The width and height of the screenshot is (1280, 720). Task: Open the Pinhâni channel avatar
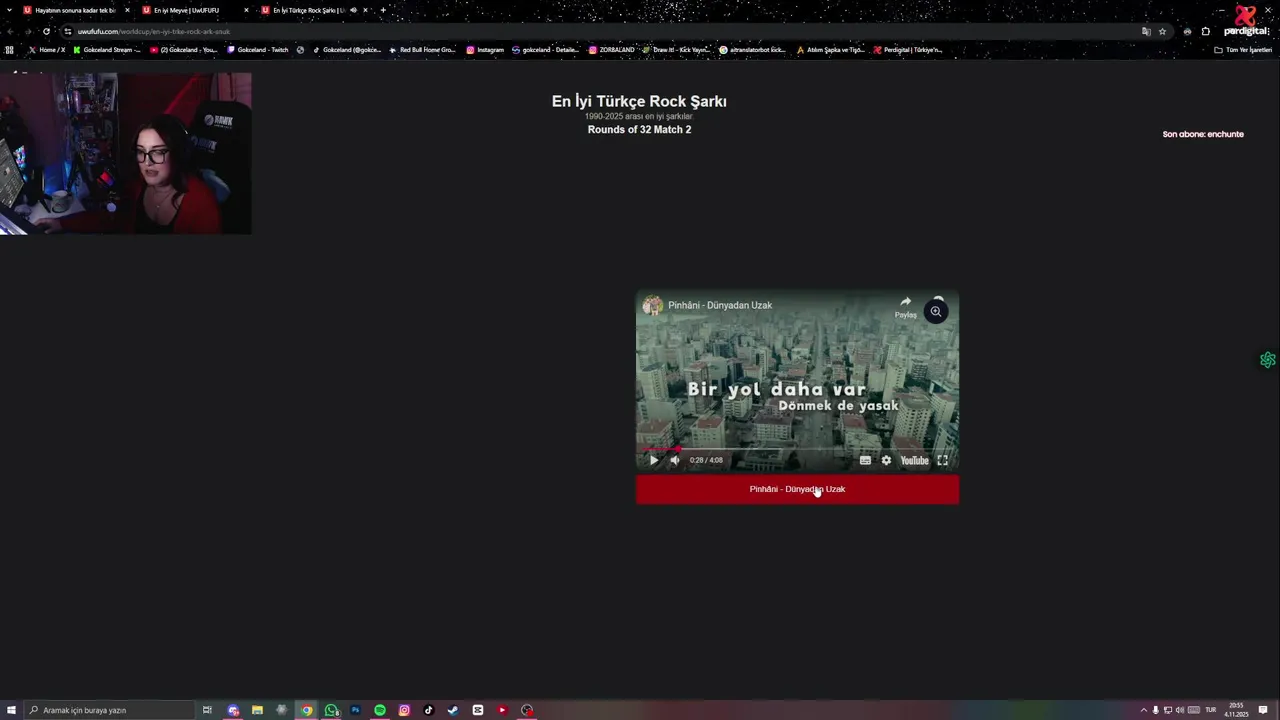coord(652,305)
